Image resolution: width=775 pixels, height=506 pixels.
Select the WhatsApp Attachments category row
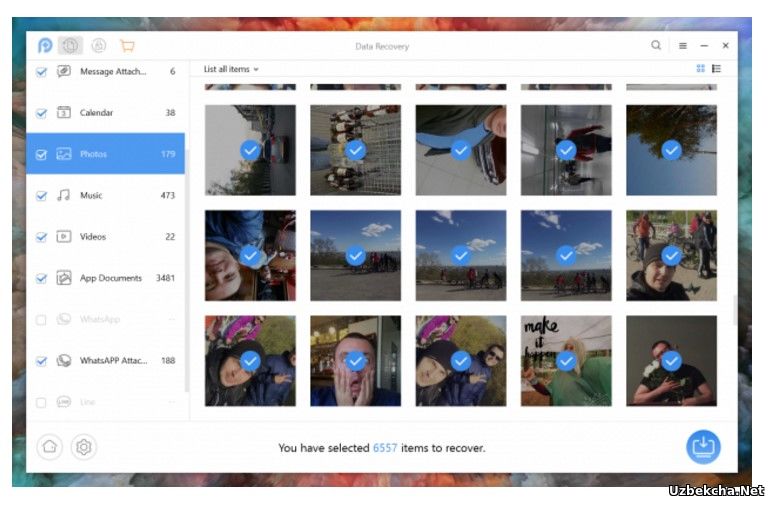106,361
